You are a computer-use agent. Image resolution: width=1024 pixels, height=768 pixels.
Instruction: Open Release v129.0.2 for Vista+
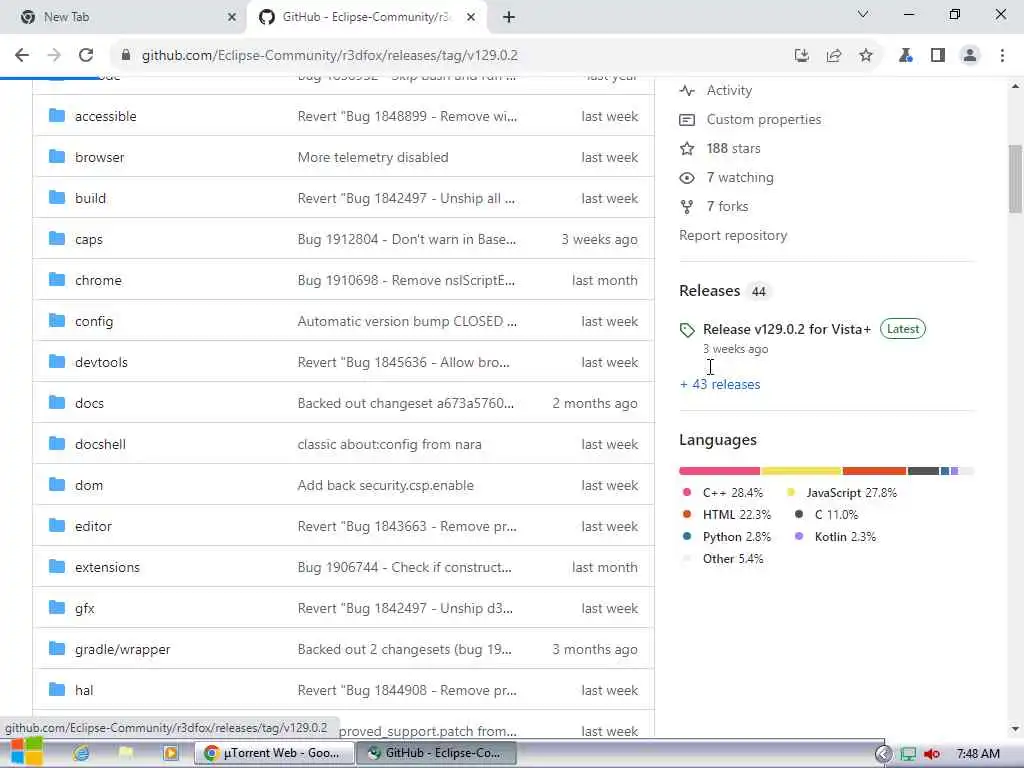point(787,329)
